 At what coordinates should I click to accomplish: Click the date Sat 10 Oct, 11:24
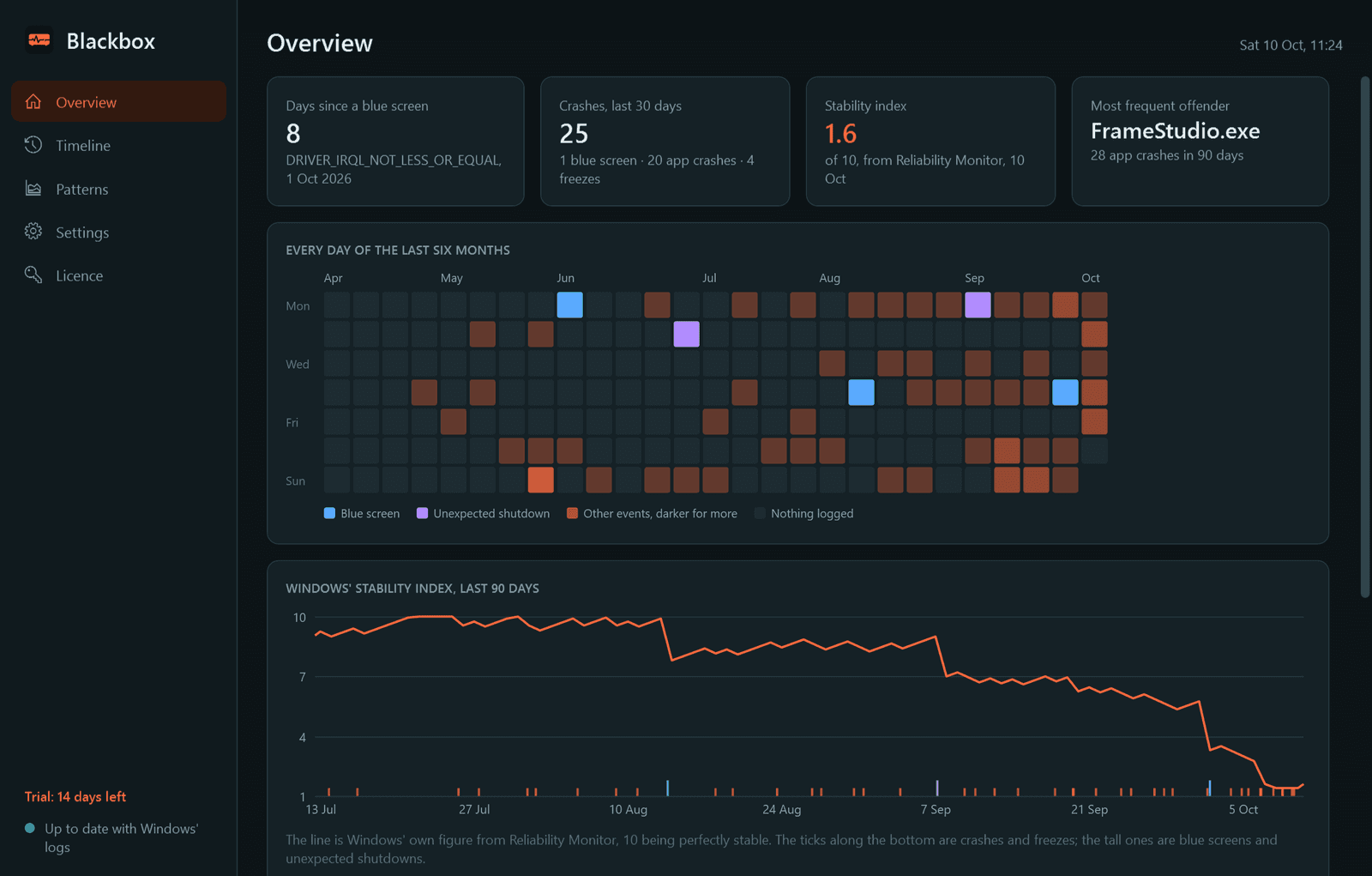pos(1291,45)
